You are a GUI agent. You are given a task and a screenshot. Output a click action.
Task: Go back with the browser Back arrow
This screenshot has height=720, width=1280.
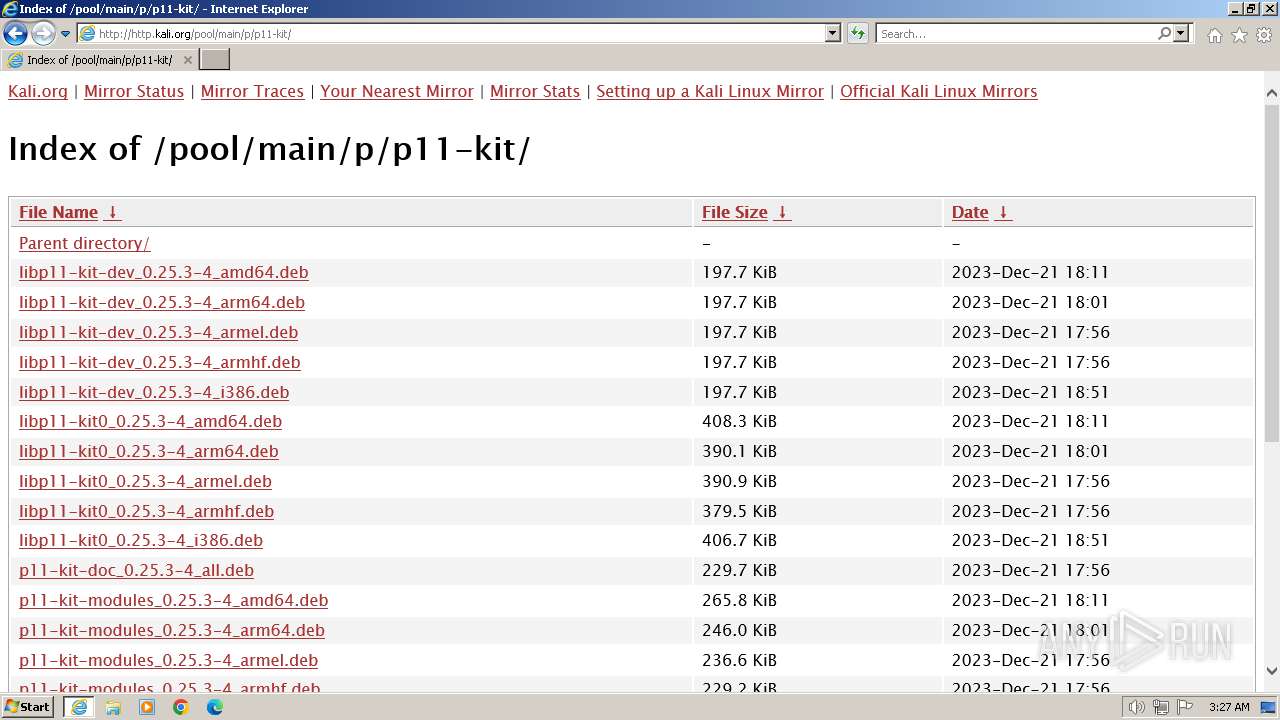coord(15,33)
